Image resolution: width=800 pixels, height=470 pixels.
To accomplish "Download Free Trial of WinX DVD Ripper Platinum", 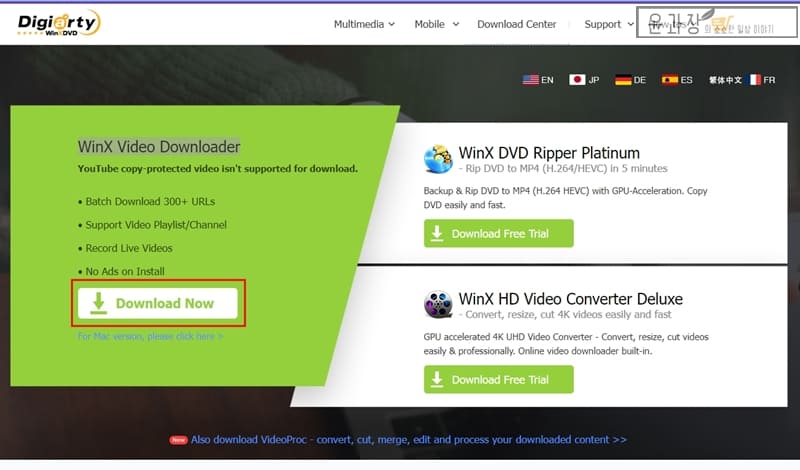I will 498,233.
